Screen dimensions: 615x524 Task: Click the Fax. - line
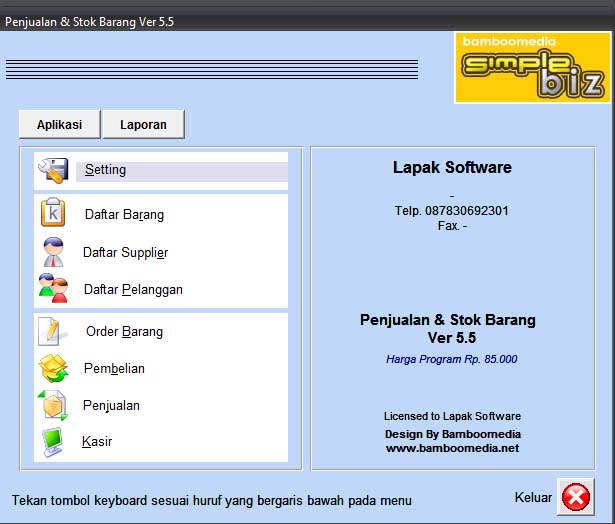click(452, 226)
